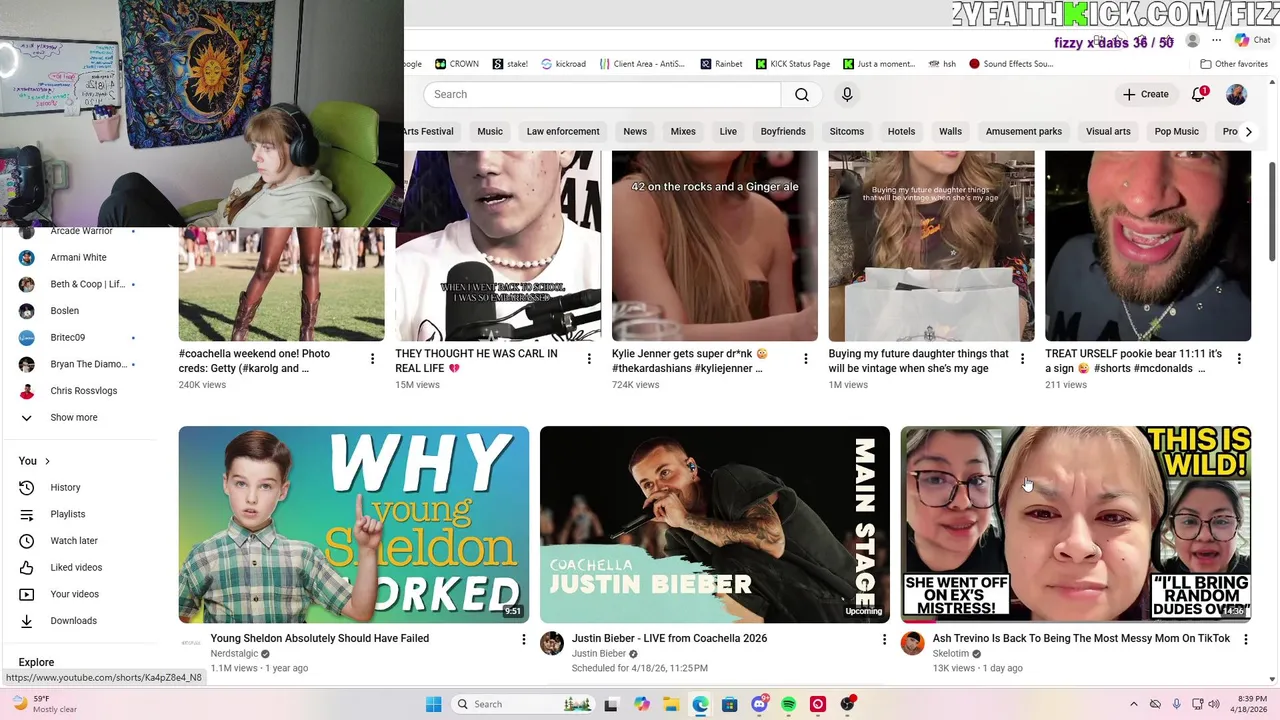Open Playlists in the sidebar
The width and height of the screenshot is (1280, 720).
click(67, 514)
